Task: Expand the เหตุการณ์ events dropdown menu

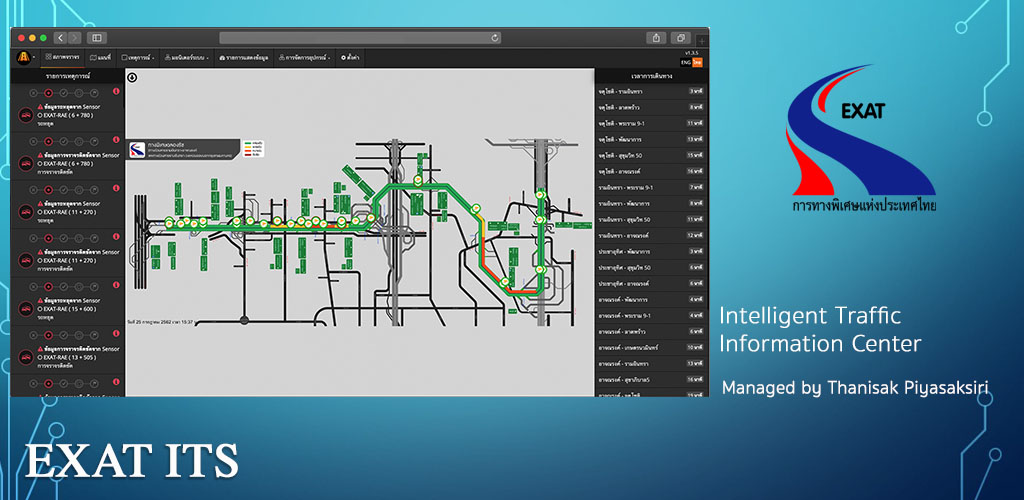Action: point(138,57)
